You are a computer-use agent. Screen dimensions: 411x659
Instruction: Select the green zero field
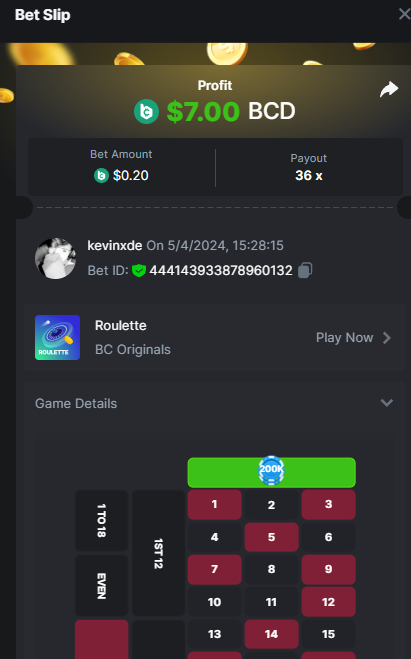(271, 472)
